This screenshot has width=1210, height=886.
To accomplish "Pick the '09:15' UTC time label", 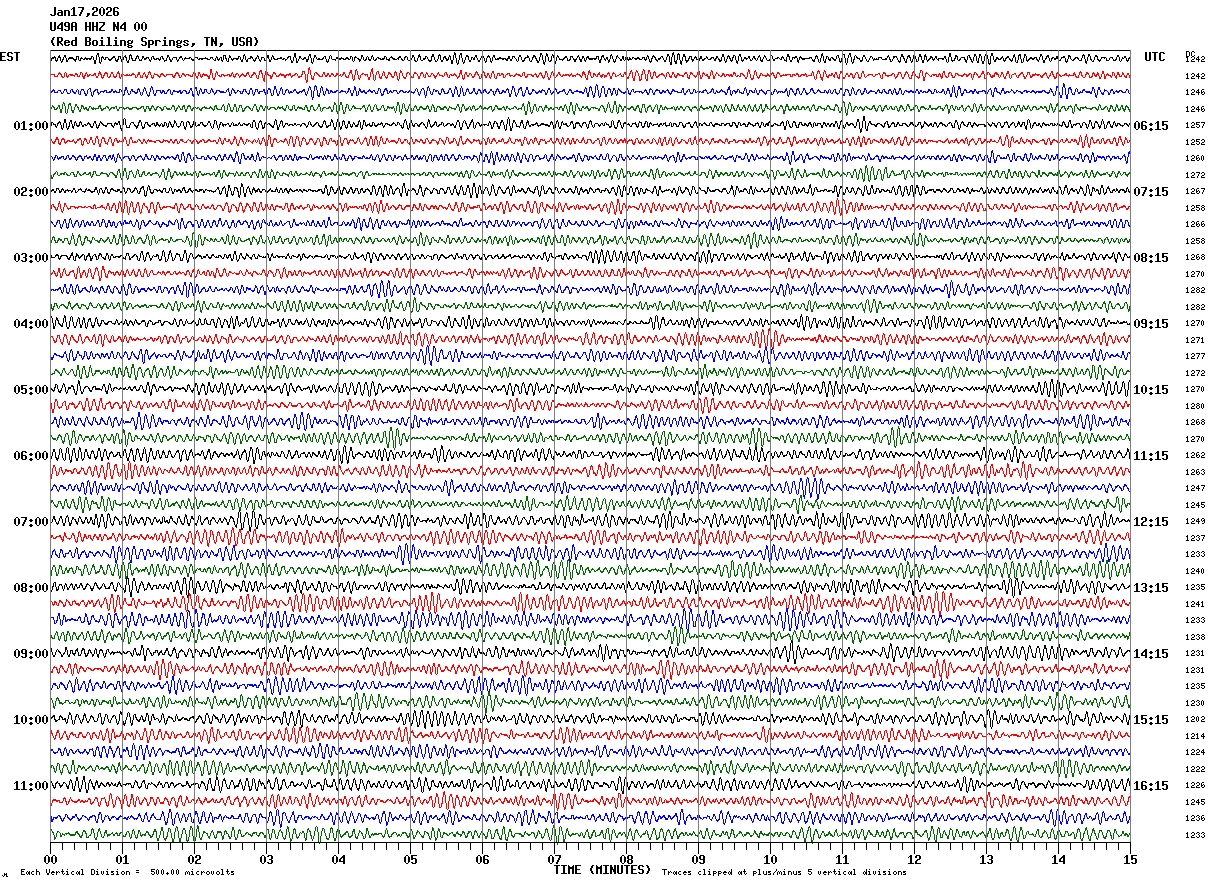I will pos(1152,324).
